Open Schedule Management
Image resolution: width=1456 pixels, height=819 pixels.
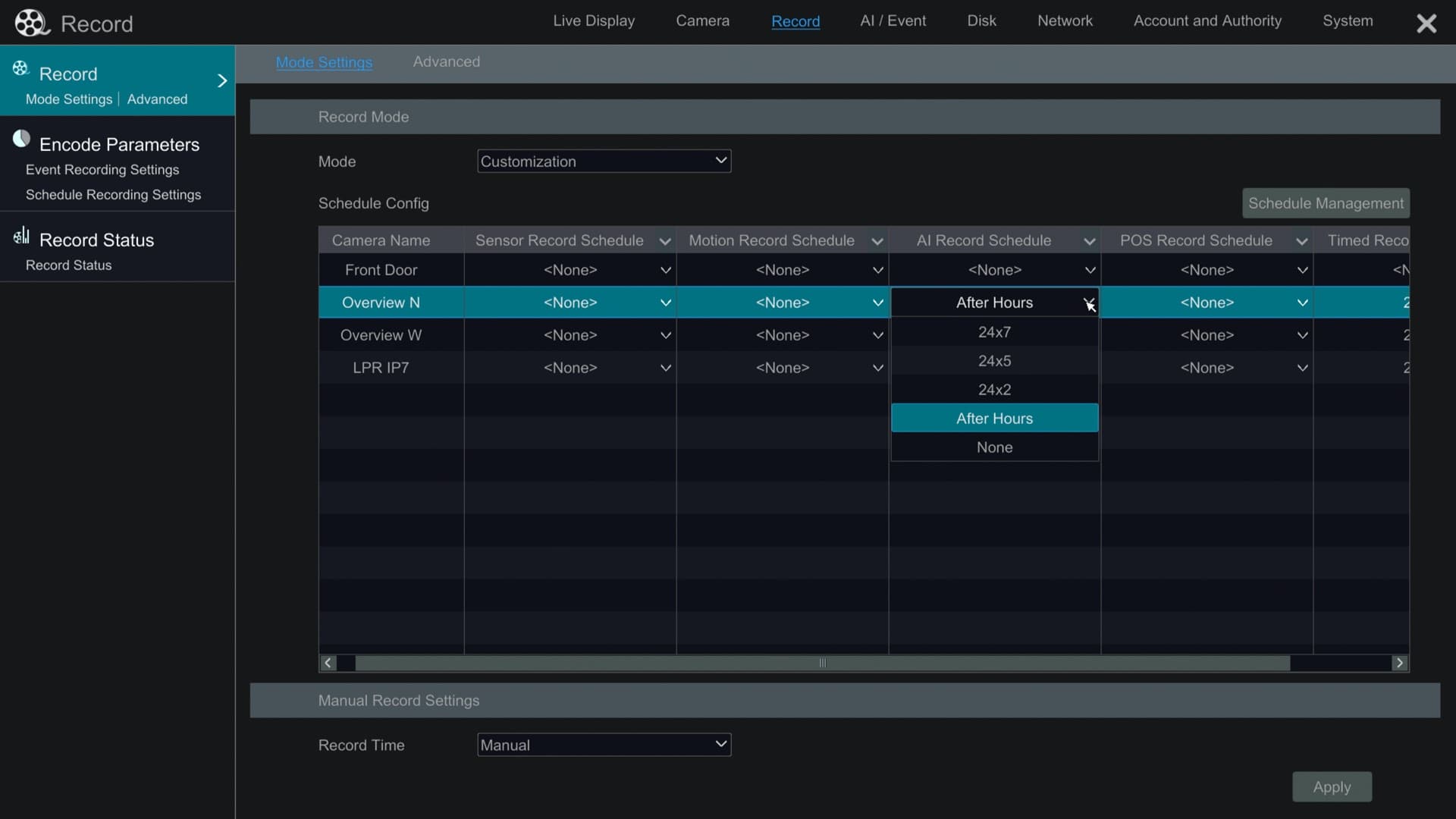(x=1326, y=202)
